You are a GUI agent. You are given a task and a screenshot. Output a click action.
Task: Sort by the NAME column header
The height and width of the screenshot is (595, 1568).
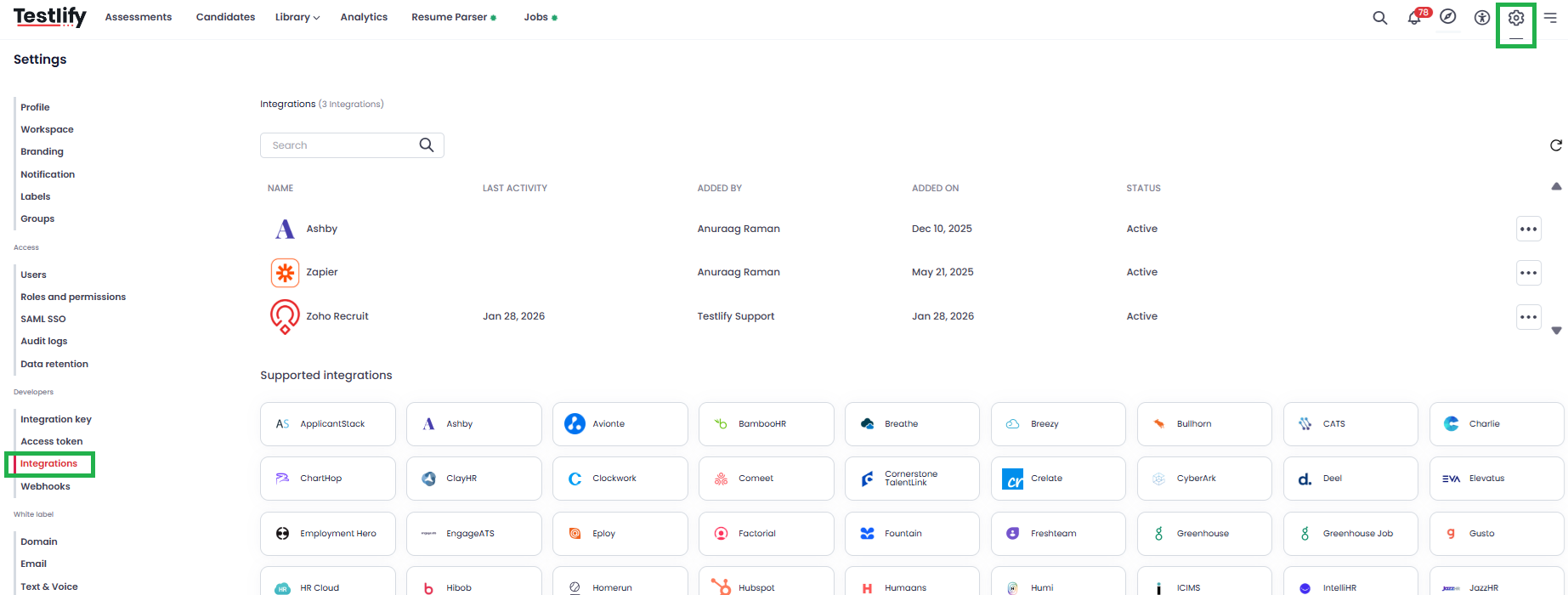pos(280,188)
